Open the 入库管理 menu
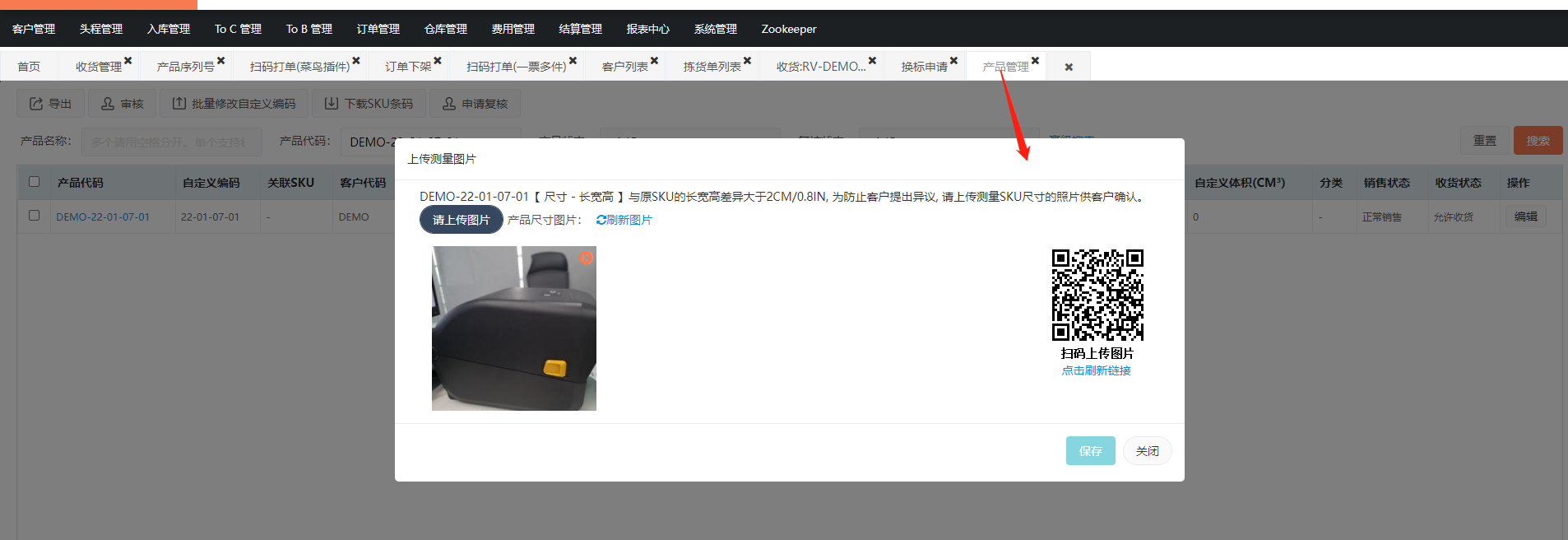The height and width of the screenshot is (540, 1568). coord(169,29)
